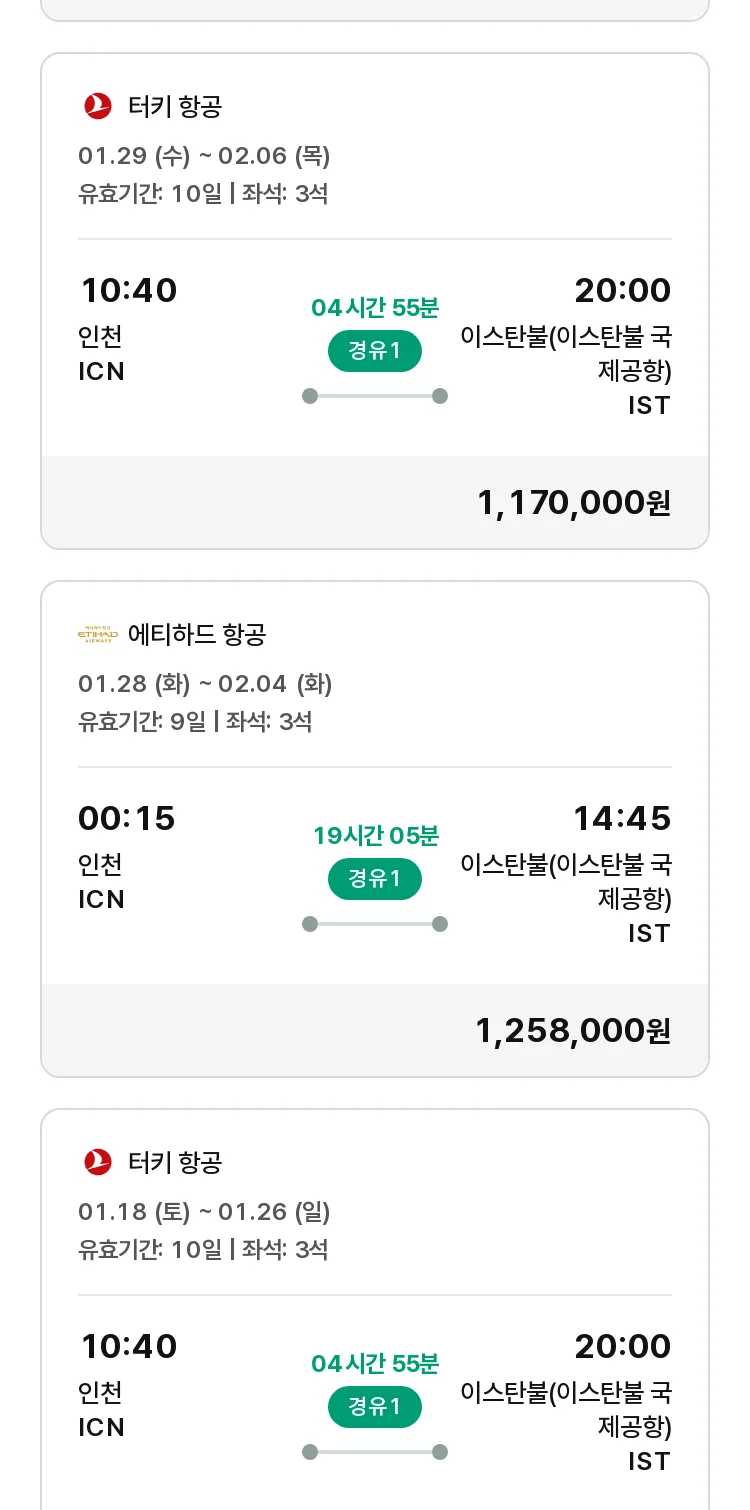Tap the Etihad Airways logo
Image resolution: width=750 pixels, height=1510 pixels.
pyautogui.click(x=98, y=634)
